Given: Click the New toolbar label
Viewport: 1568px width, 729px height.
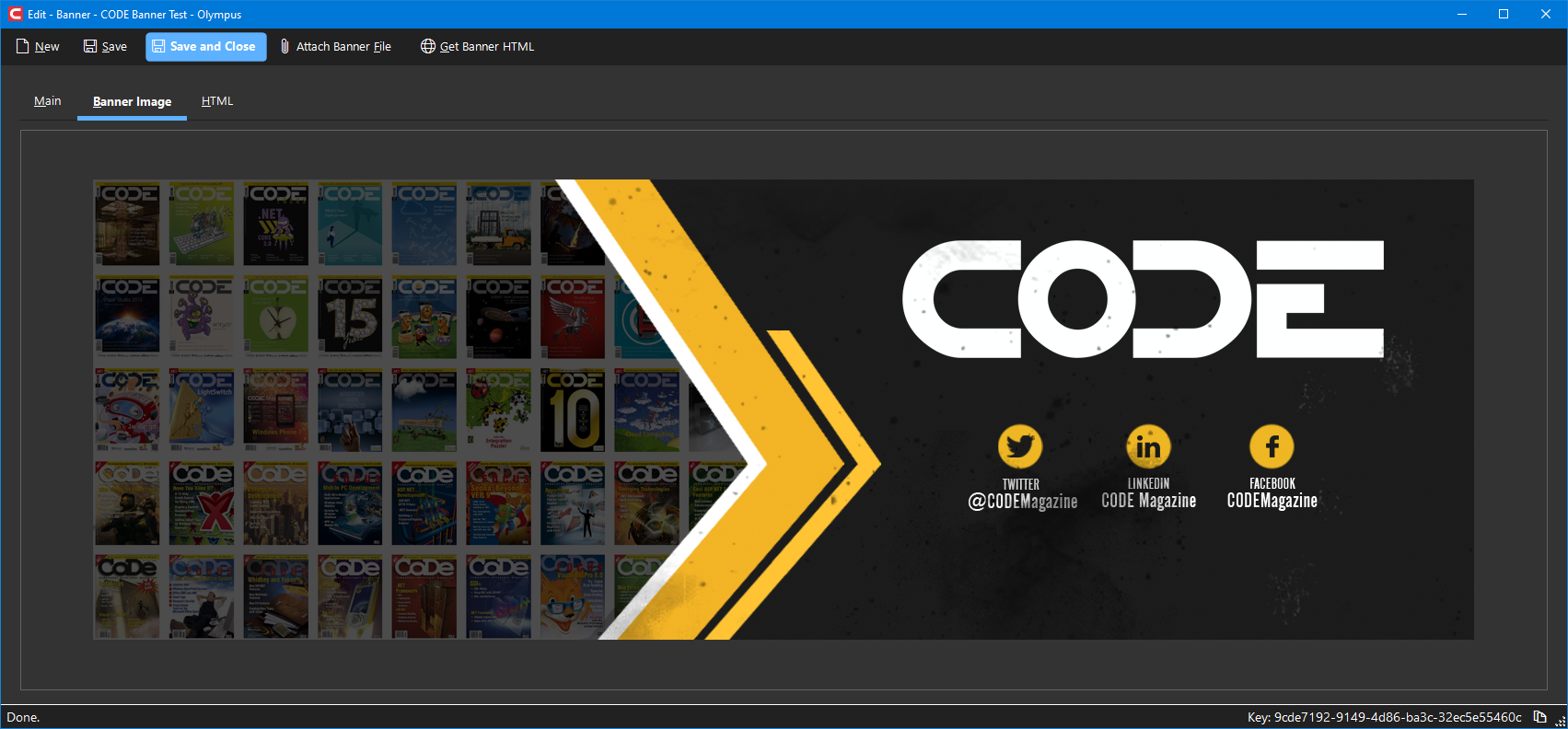Looking at the screenshot, I should 47,47.
